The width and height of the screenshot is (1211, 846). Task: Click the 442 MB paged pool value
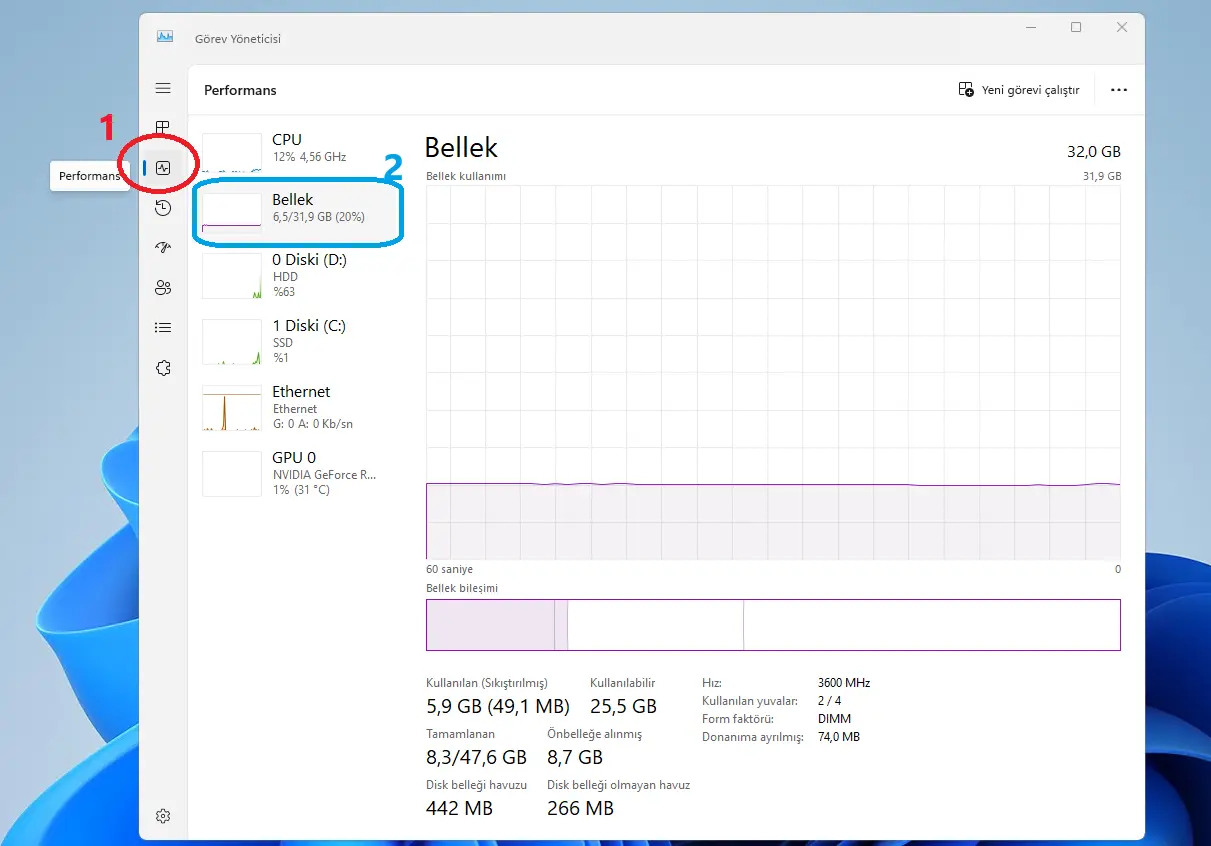[459, 808]
